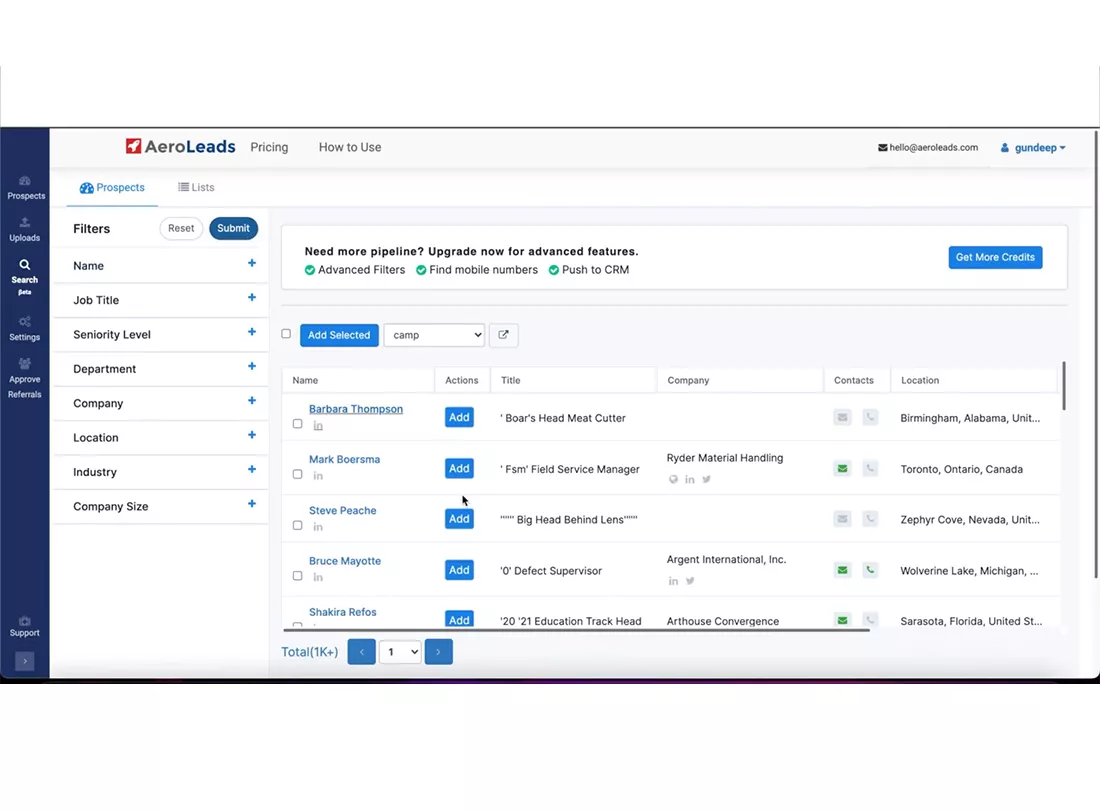Open Shakira Refos's profile link
This screenshot has width=1100, height=810.
[342, 612]
